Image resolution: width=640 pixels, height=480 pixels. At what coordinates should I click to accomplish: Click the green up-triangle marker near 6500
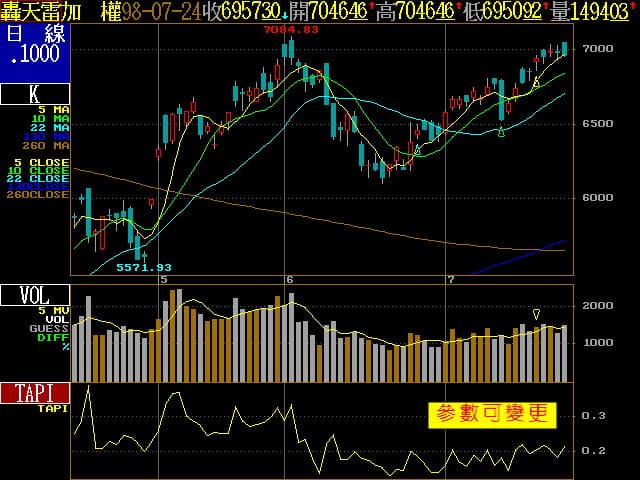[501, 133]
